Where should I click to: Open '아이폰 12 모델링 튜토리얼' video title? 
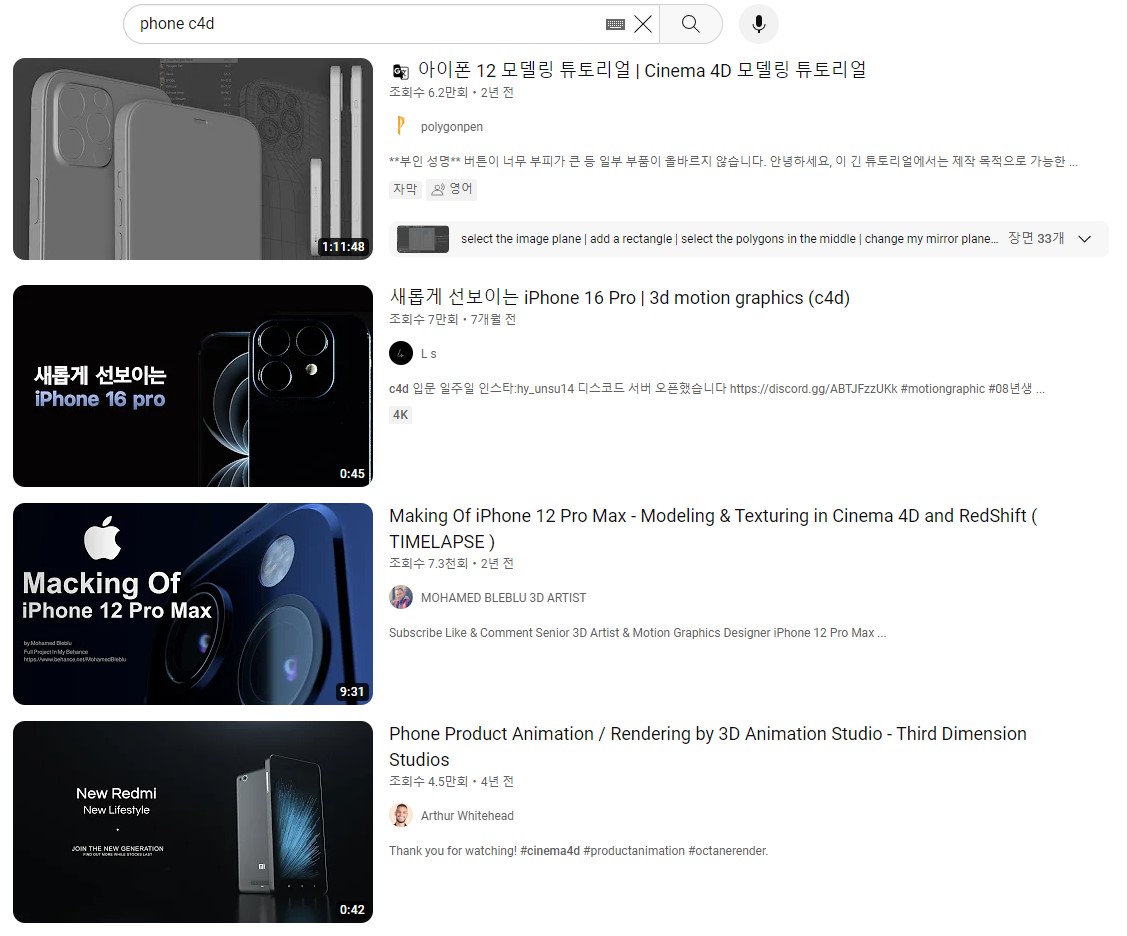tap(642, 70)
